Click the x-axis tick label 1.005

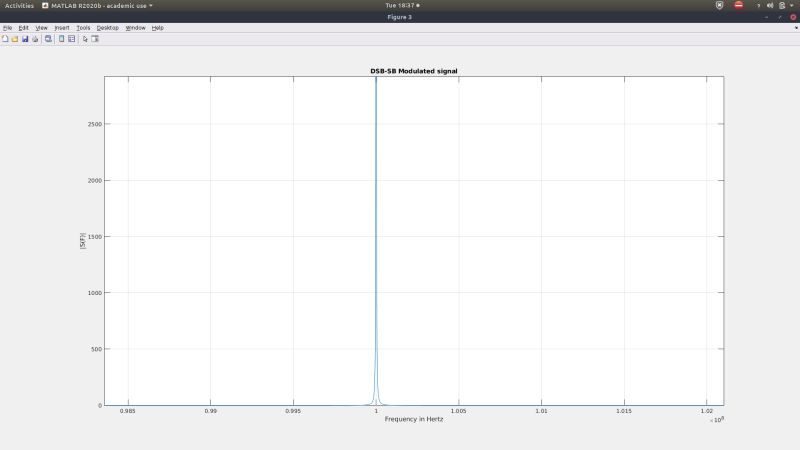click(x=459, y=411)
